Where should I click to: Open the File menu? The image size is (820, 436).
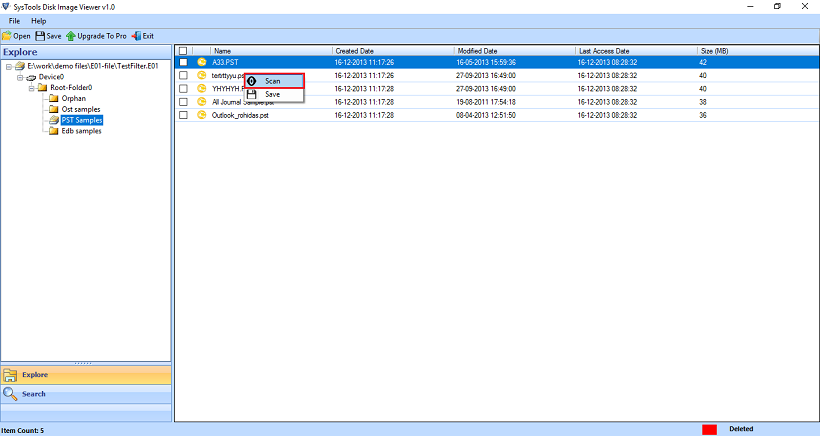click(14, 21)
